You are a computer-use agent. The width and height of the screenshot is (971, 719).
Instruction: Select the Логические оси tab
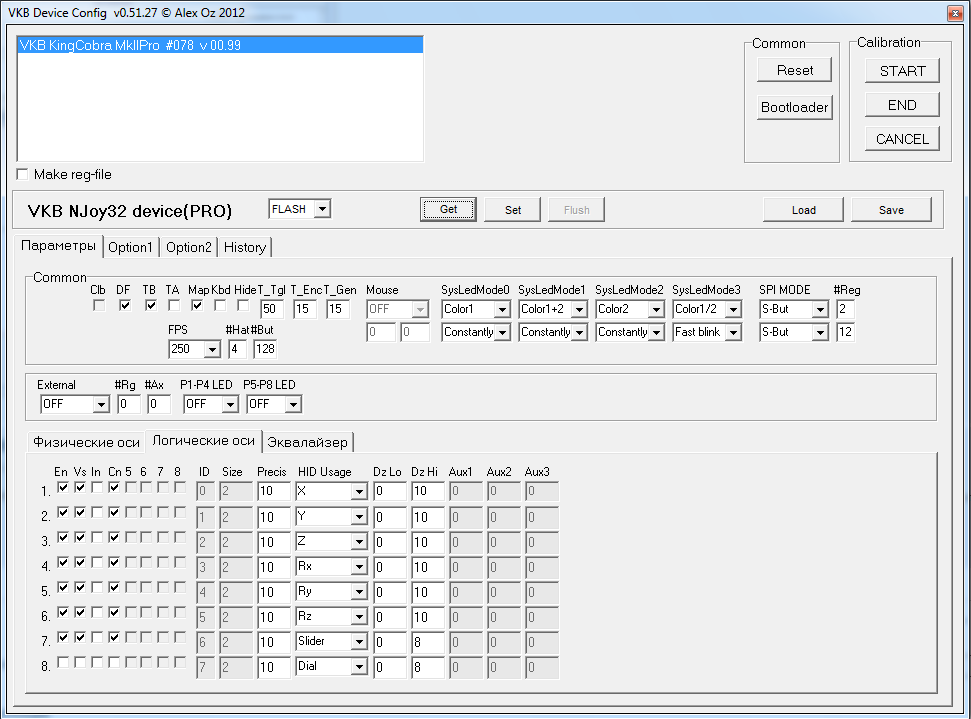point(204,440)
